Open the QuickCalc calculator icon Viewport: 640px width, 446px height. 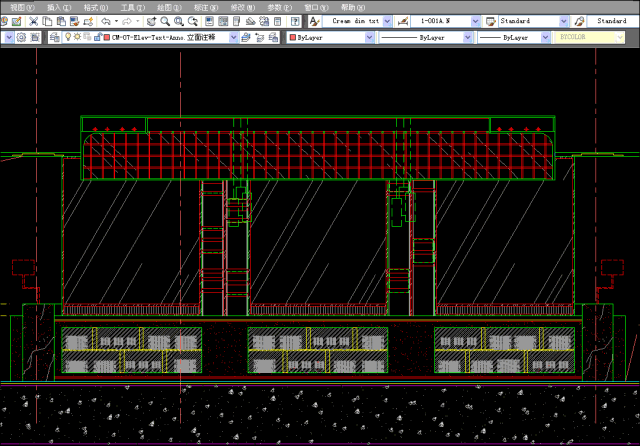click(278, 21)
